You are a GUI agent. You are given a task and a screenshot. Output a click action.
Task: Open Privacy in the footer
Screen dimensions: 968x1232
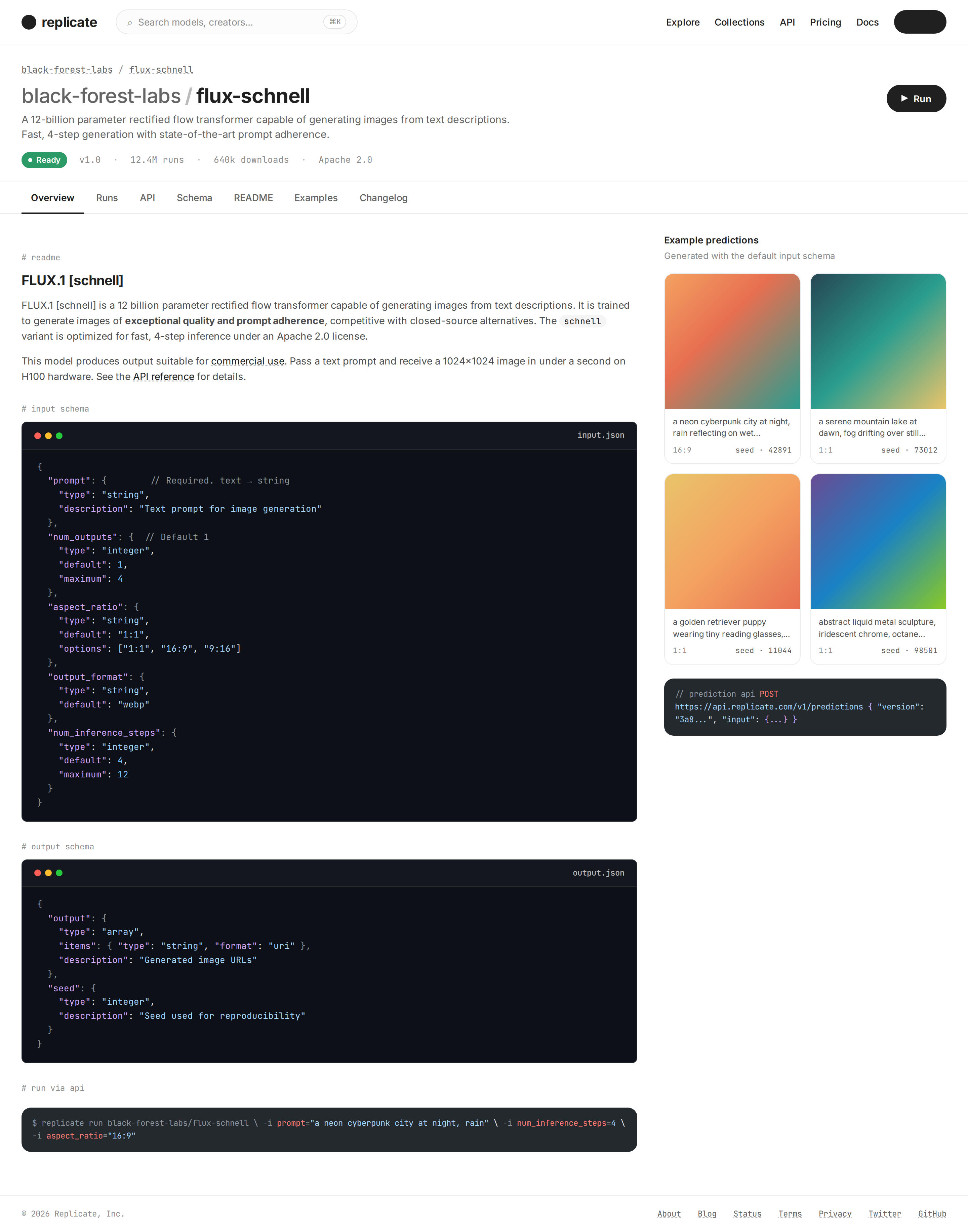(835, 1214)
